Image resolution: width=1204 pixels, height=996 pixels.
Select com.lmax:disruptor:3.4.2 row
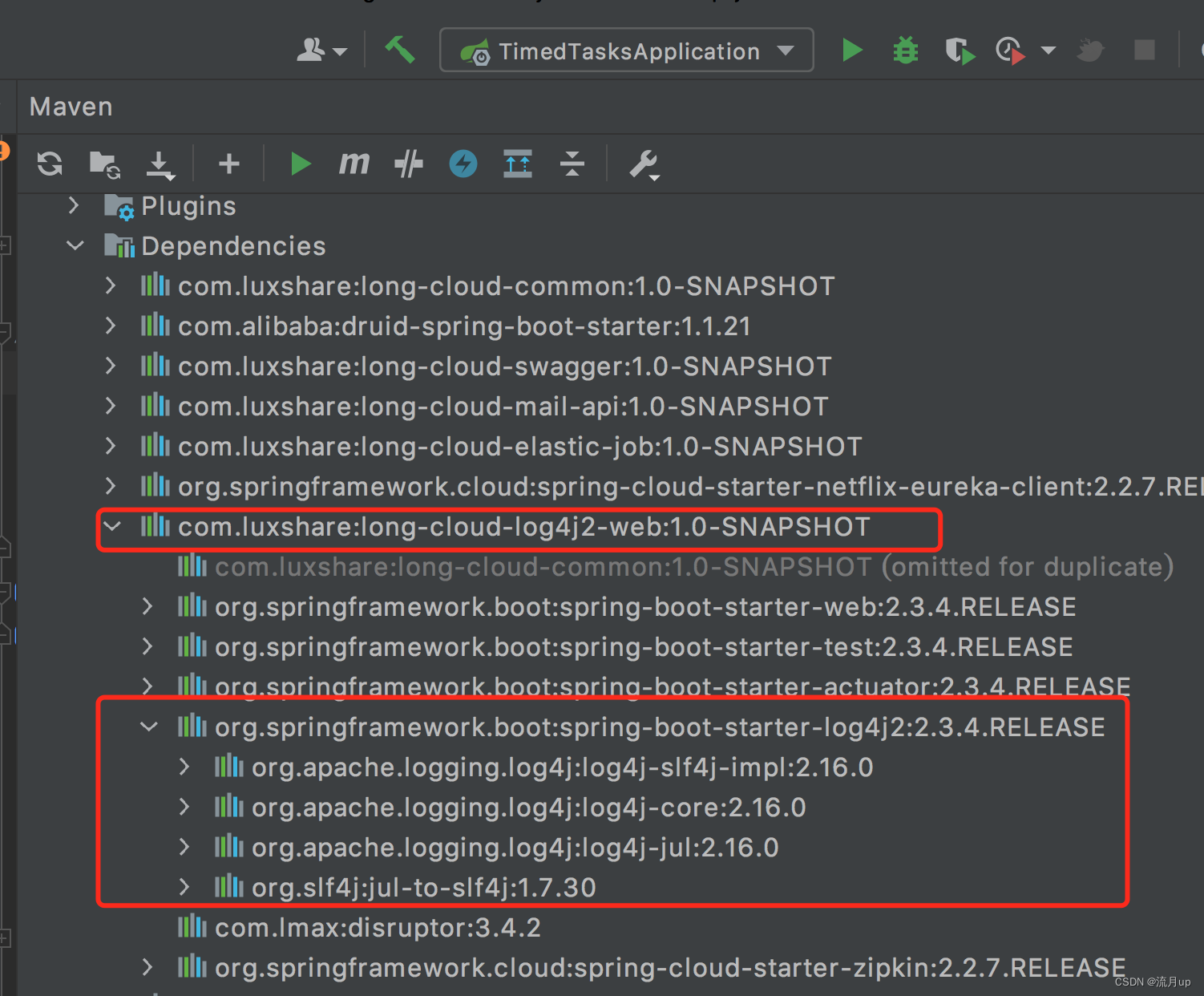[x=611, y=927]
